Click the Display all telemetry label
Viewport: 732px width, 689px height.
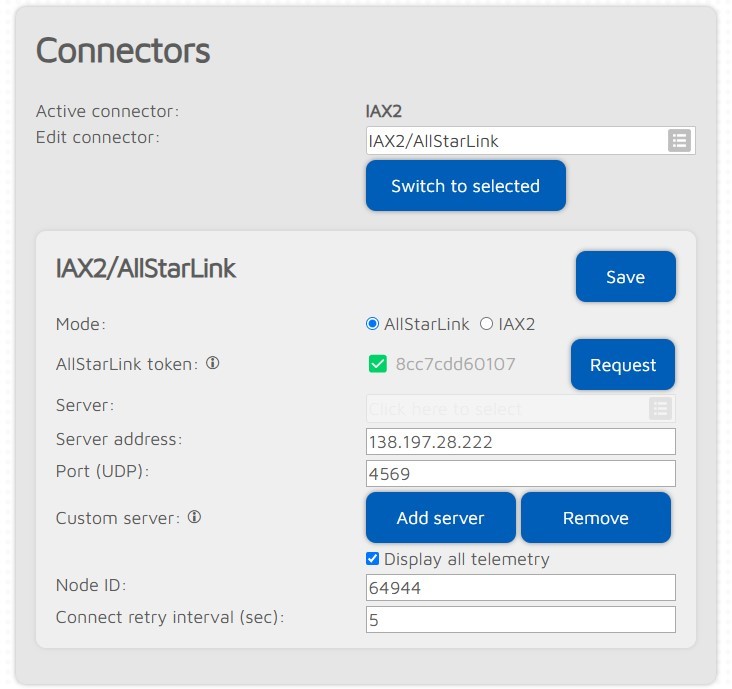point(466,559)
